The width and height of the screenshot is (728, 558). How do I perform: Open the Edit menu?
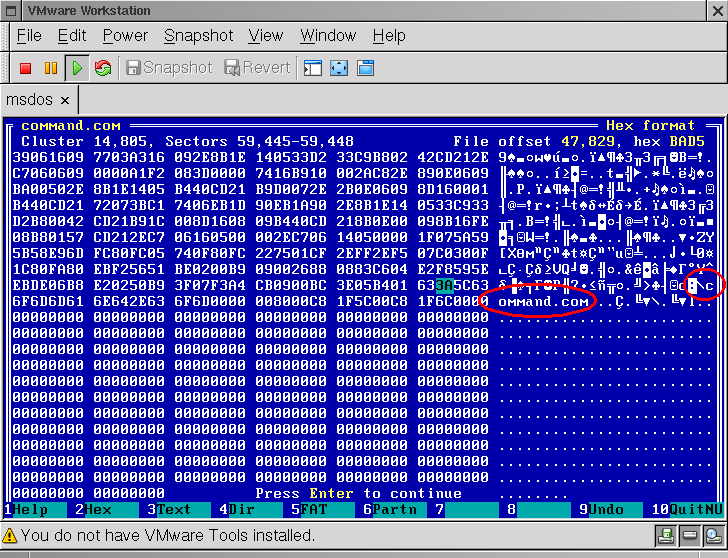[72, 36]
